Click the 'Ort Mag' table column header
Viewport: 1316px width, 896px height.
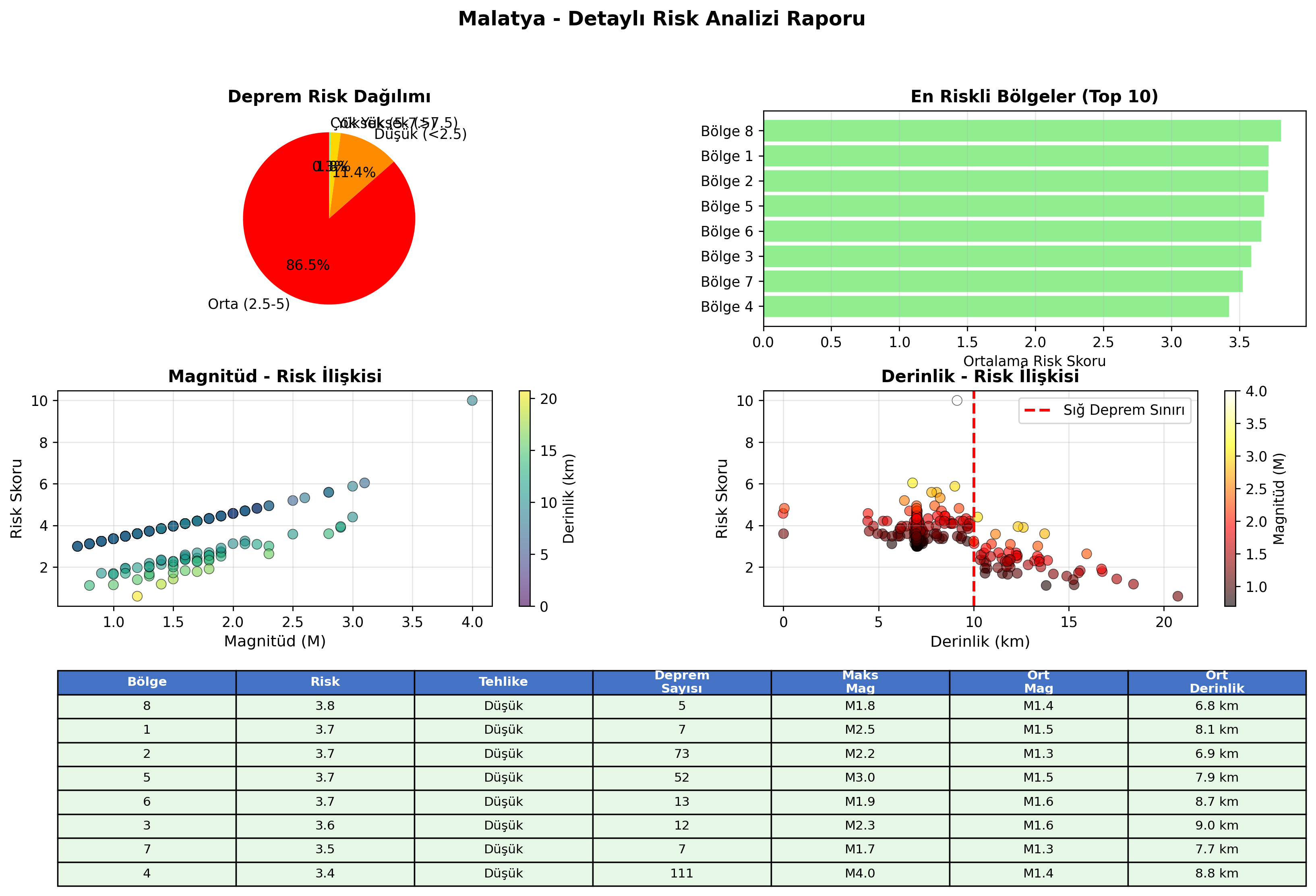(1039, 682)
